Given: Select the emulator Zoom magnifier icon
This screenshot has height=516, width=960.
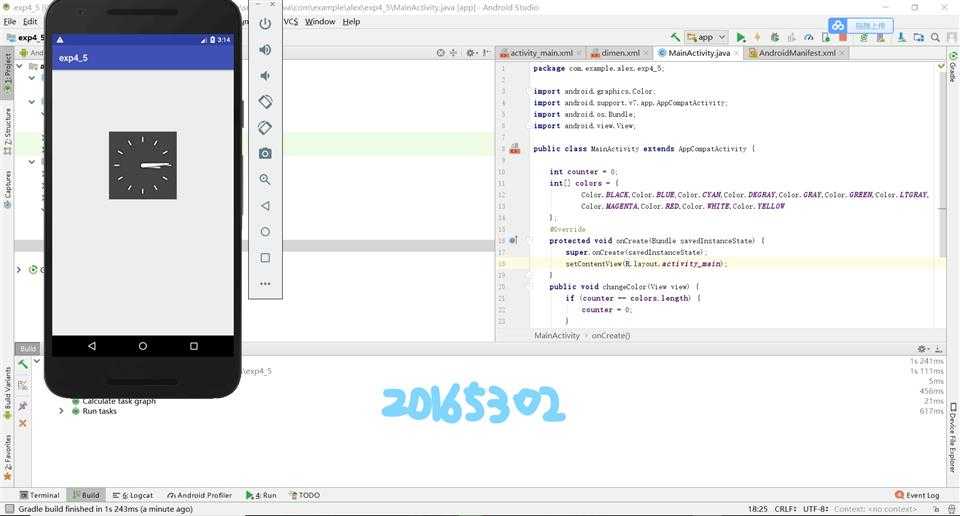Looking at the screenshot, I should tap(265, 179).
